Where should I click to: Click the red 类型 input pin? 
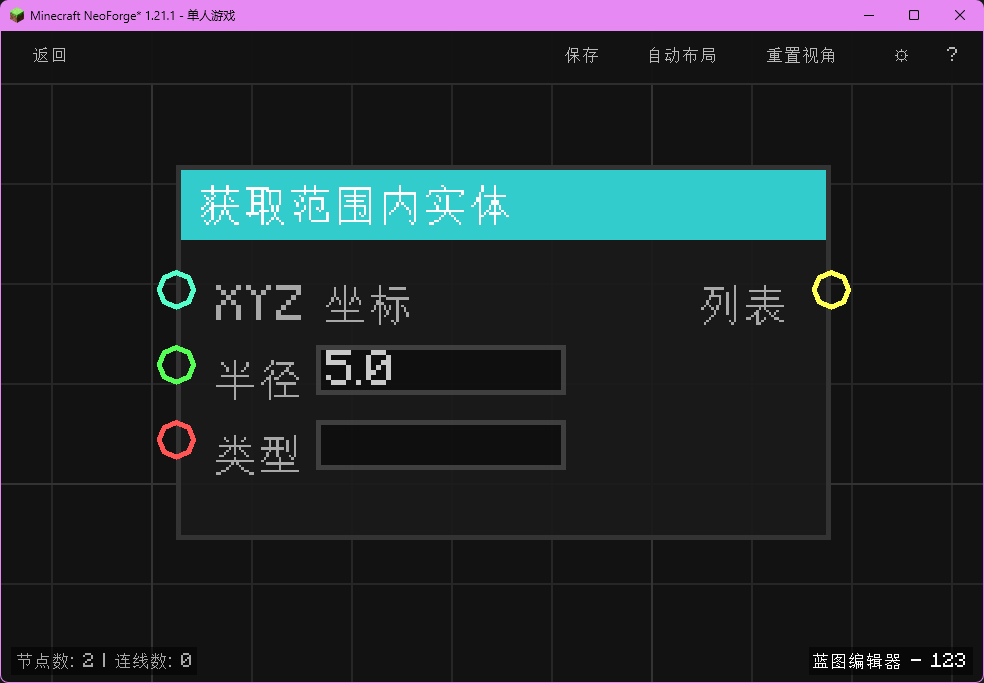click(176, 440)
